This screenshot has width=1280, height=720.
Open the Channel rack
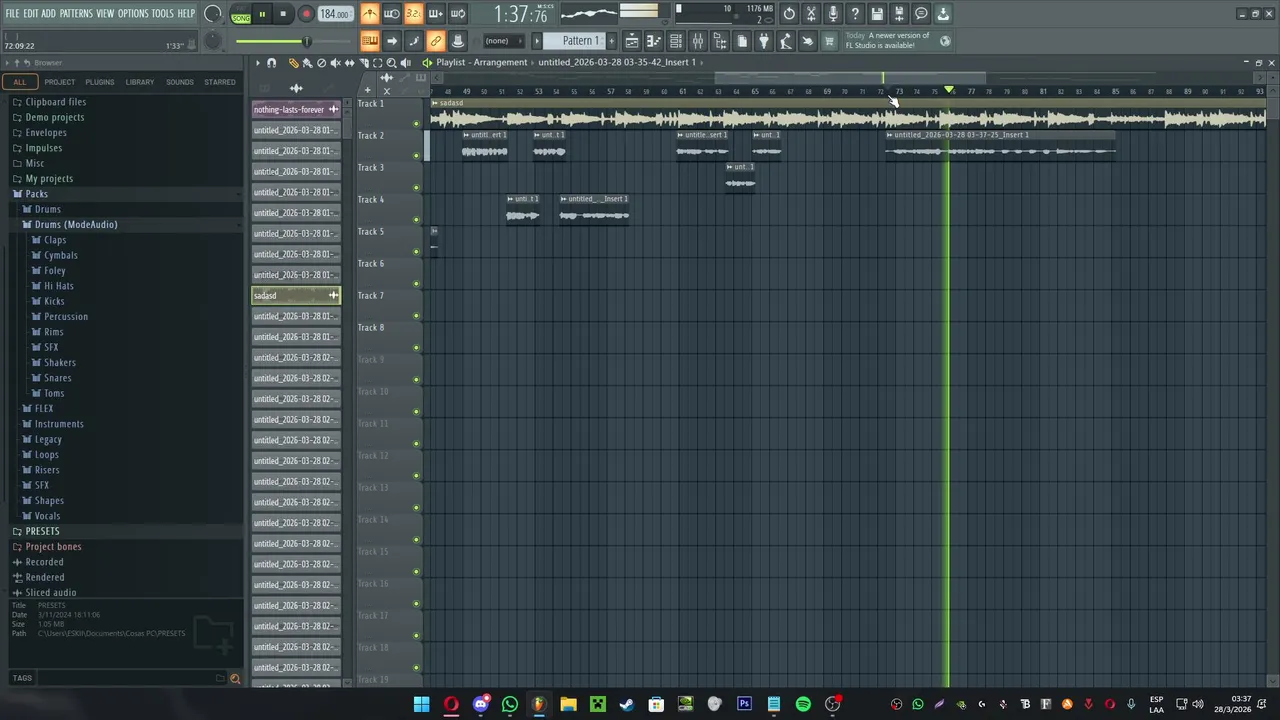pos(676,41)
